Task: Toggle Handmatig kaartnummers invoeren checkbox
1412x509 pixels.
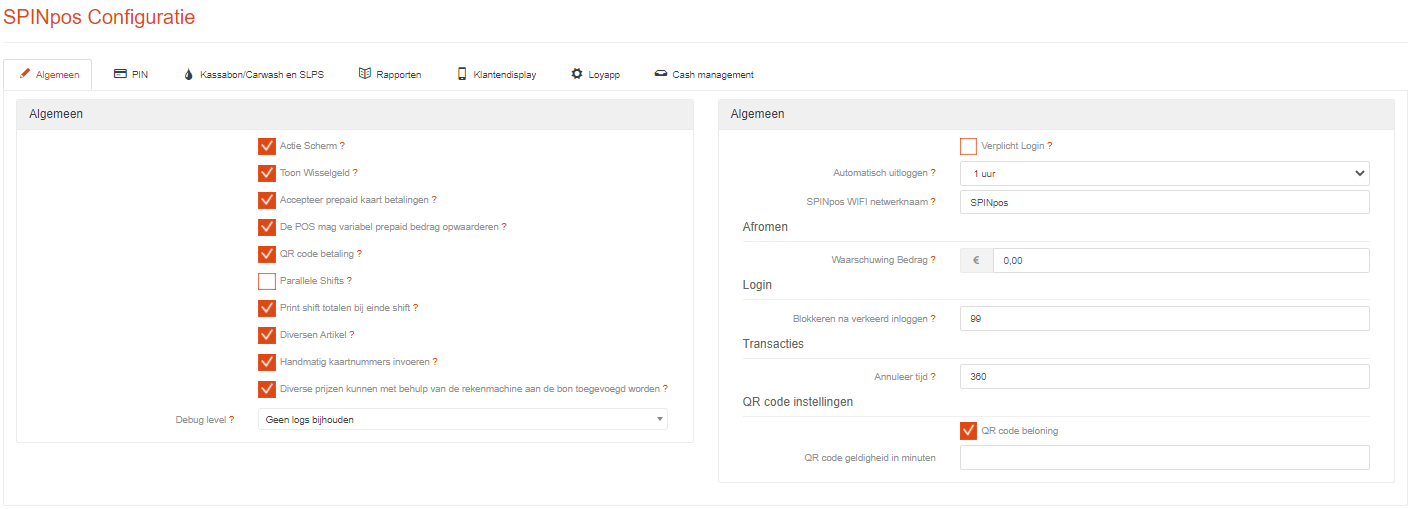Action: (x=267, y=362)
